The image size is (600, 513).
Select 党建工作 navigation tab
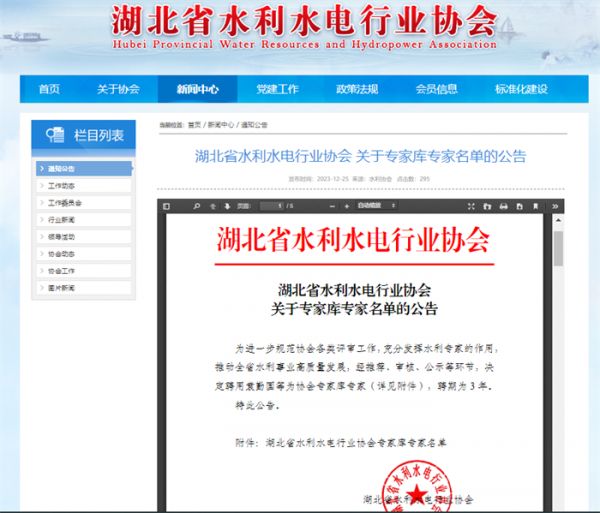276,89
